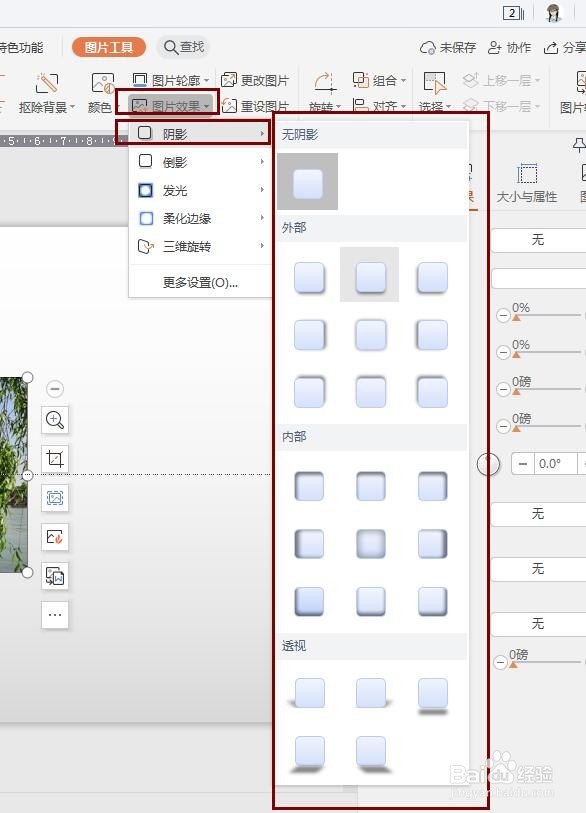Click the user avatar icon
Viewport: 586px width, 813px height.
pyautogui.click(x=554, y=12)
